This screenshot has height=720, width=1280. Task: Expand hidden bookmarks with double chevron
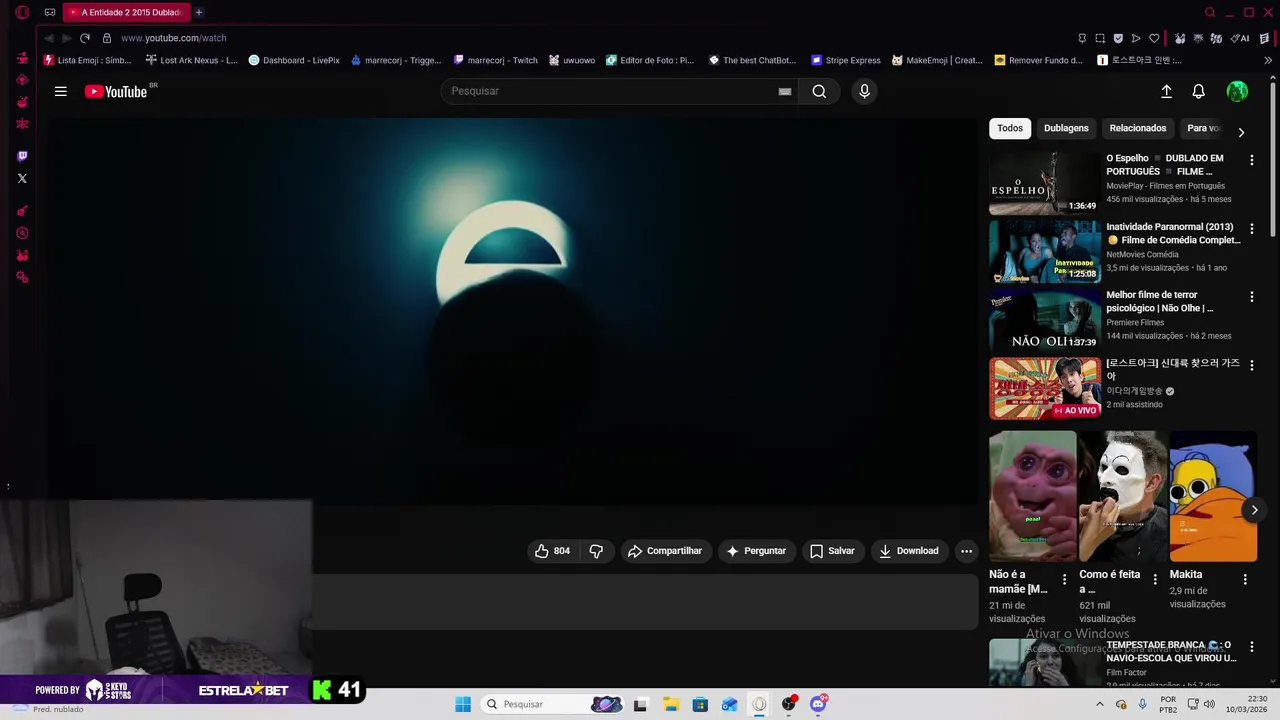[1268, 60]
